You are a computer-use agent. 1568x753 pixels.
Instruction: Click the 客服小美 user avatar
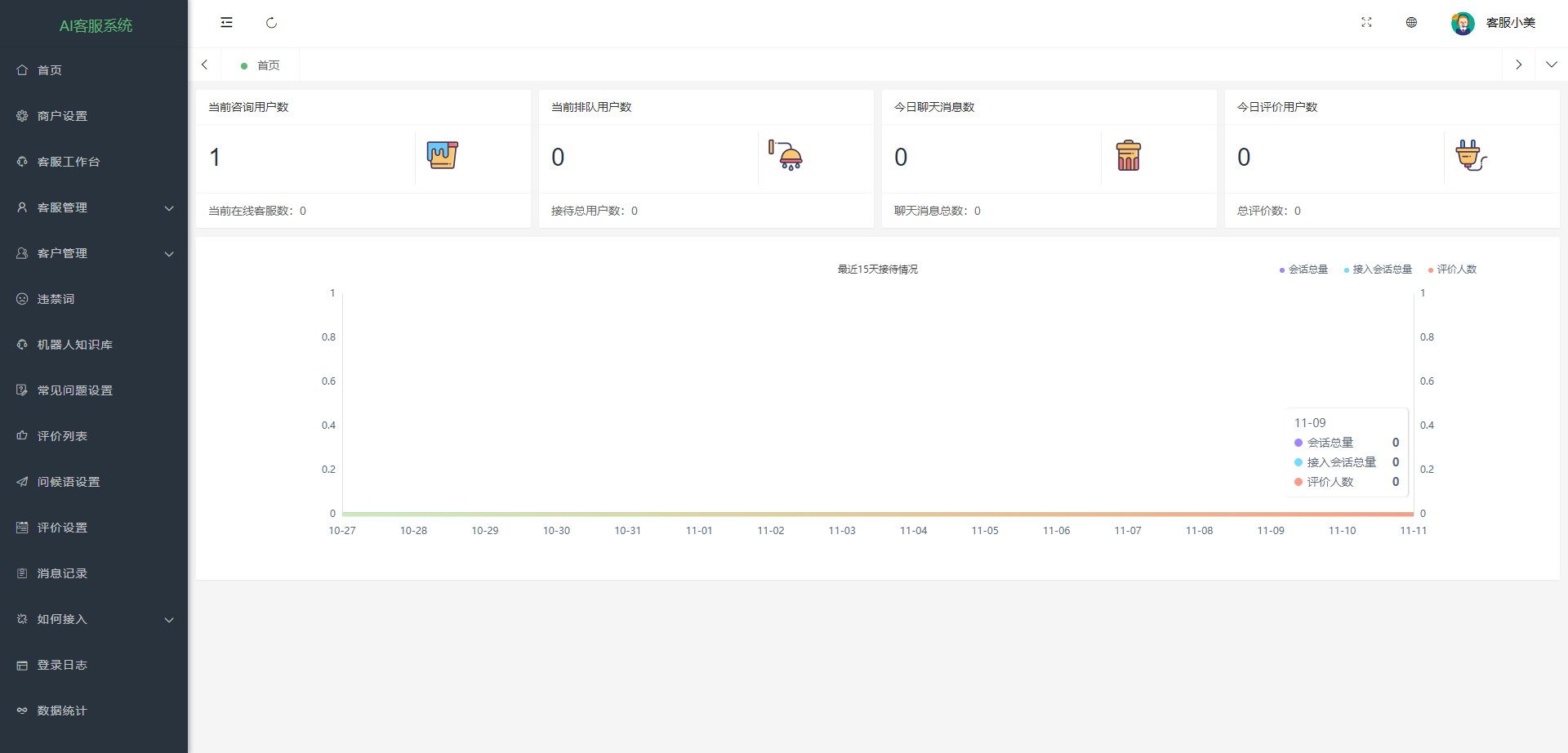tap(1462, 23)
